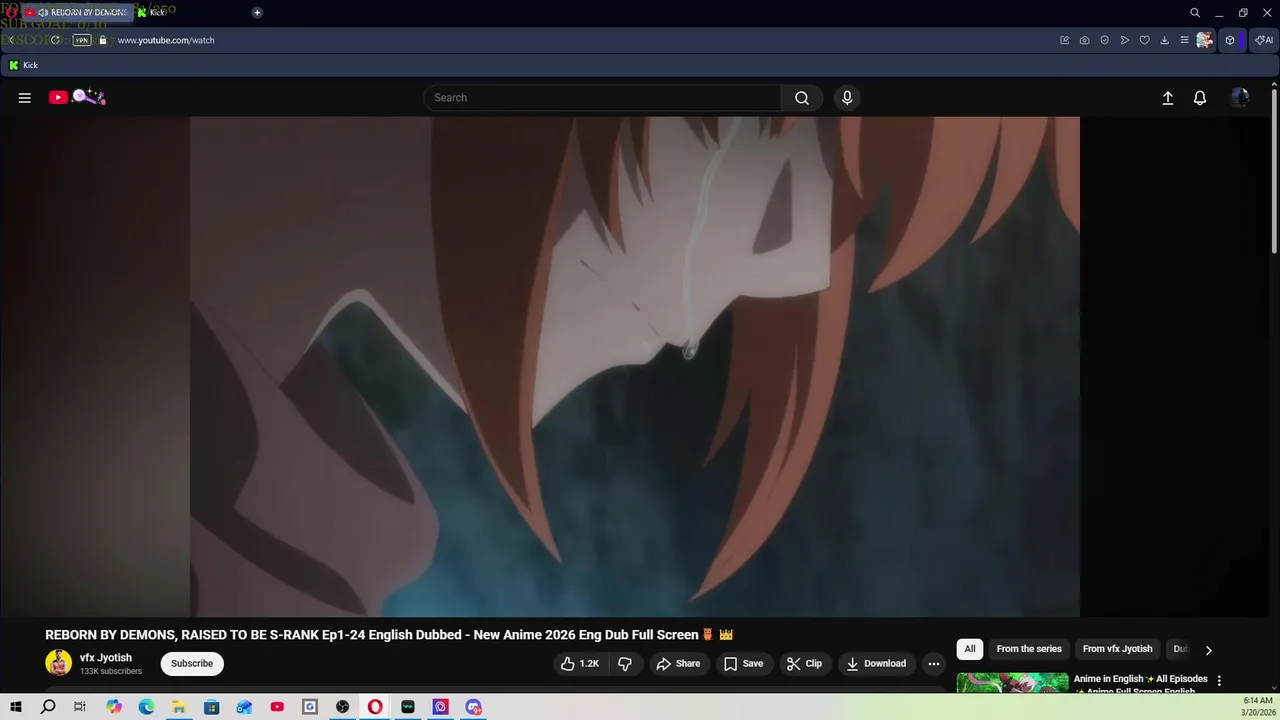The image size is (1280, 720).
Task: Save the video to a playlist
Action: pos(743,664)
